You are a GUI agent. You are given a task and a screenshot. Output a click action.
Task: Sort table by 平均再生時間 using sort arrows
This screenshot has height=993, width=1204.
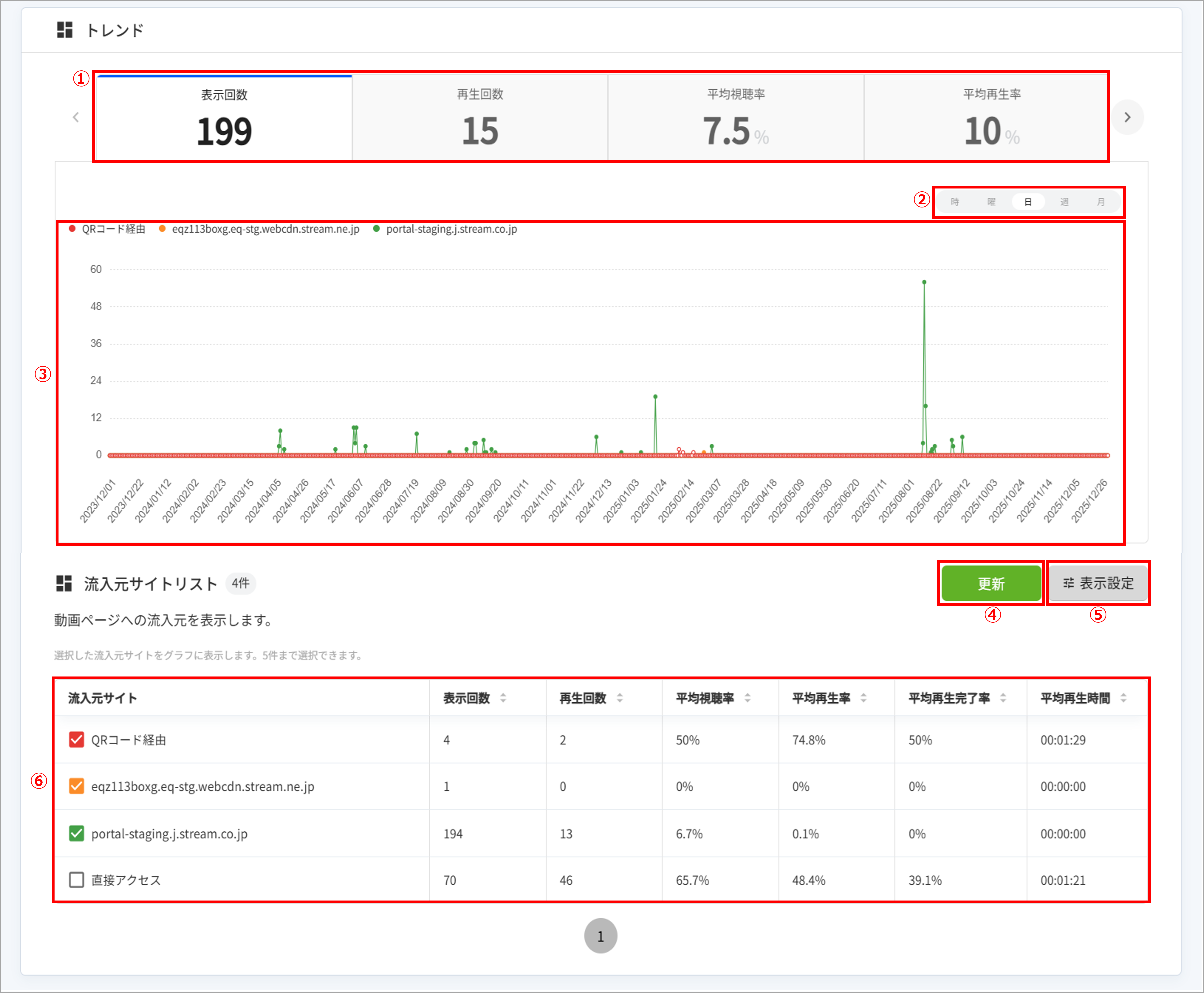(1123, 698)
